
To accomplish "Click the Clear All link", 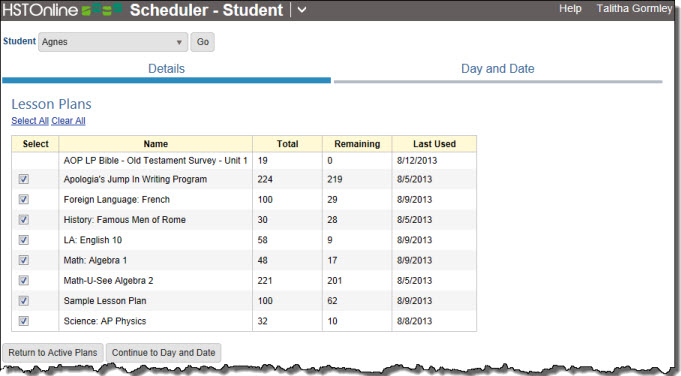I will 68,121.
